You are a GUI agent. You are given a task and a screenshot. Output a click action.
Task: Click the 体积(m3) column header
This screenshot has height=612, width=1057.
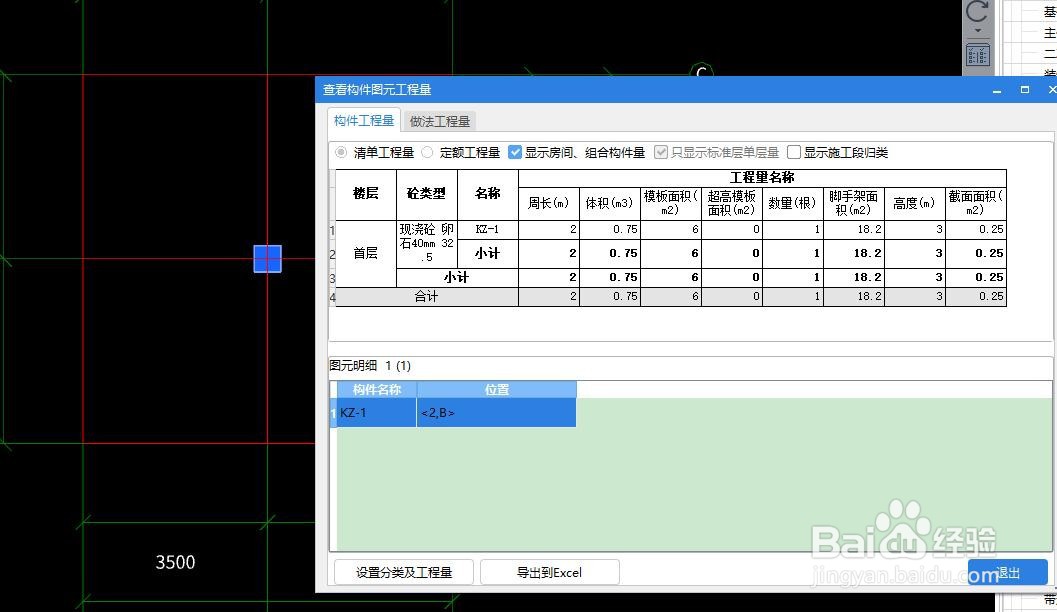pyautogui.click(x=609, y=201)
